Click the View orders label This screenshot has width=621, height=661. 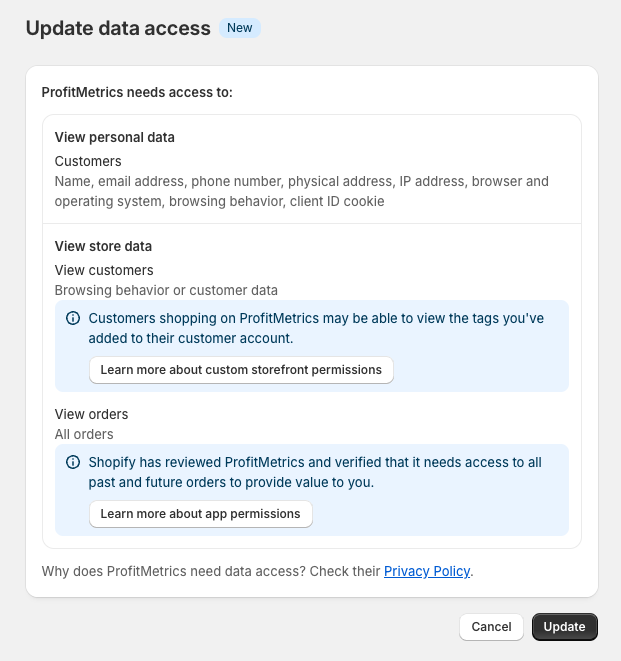91,414
